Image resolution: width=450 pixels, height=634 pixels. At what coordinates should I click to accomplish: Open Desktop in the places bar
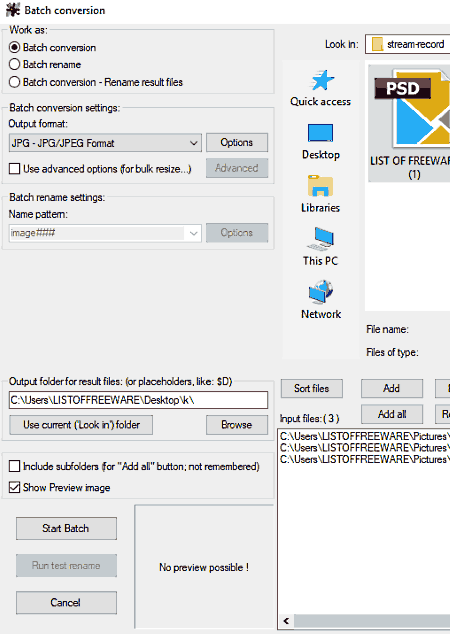(321, 142)
